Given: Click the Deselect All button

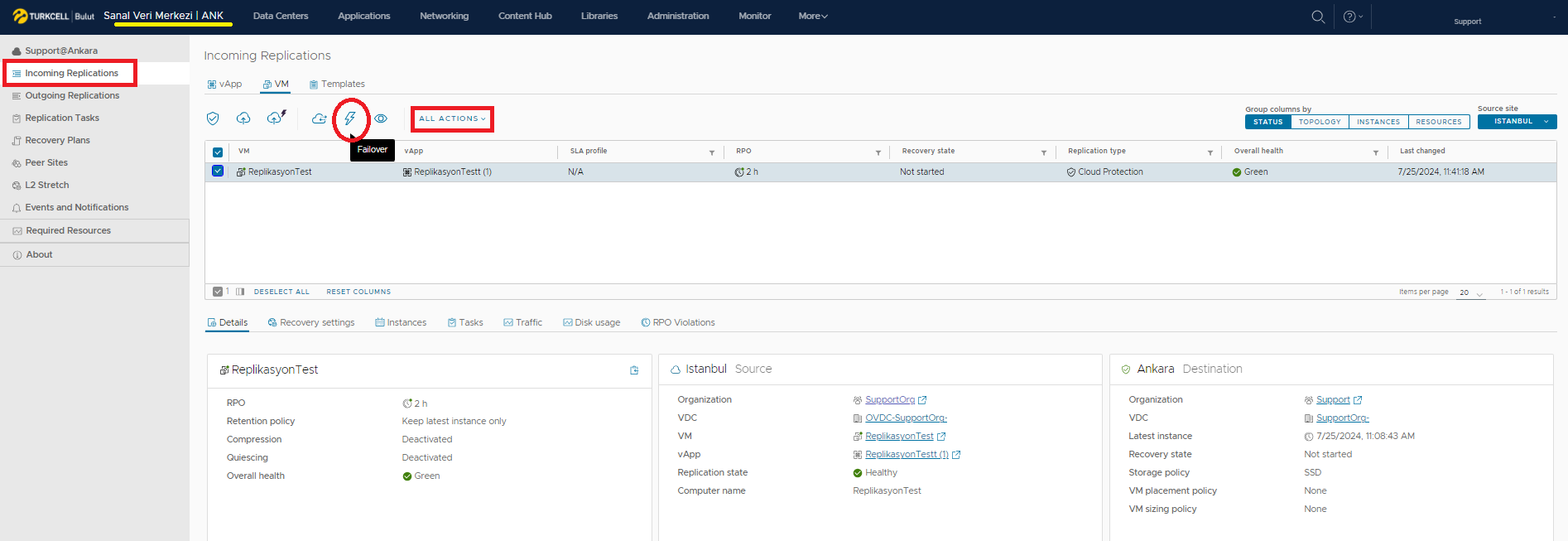Looking at the screenshot, I should pos(281,292).
